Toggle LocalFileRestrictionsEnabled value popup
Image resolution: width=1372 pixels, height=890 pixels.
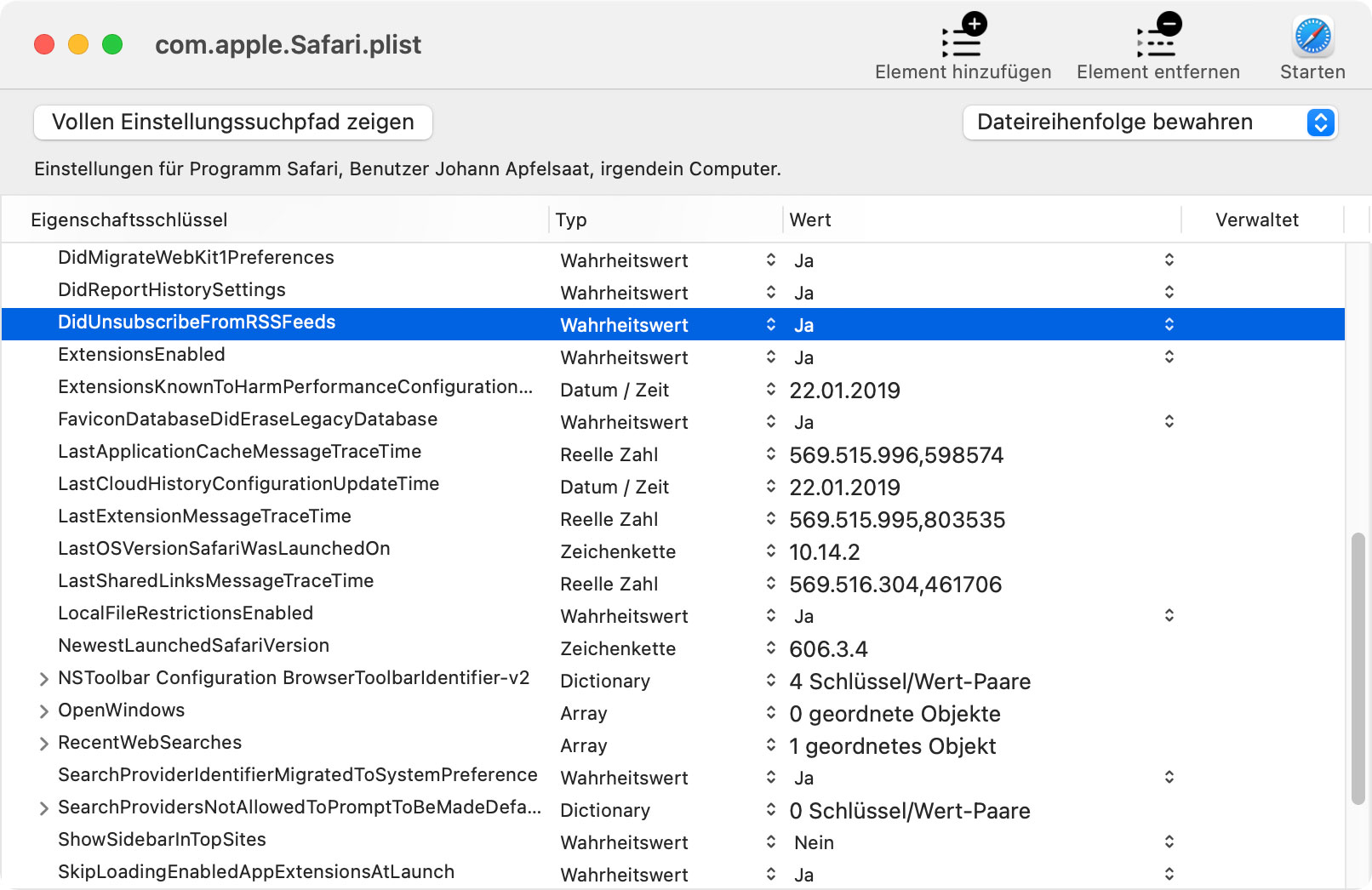(1169, 615)
